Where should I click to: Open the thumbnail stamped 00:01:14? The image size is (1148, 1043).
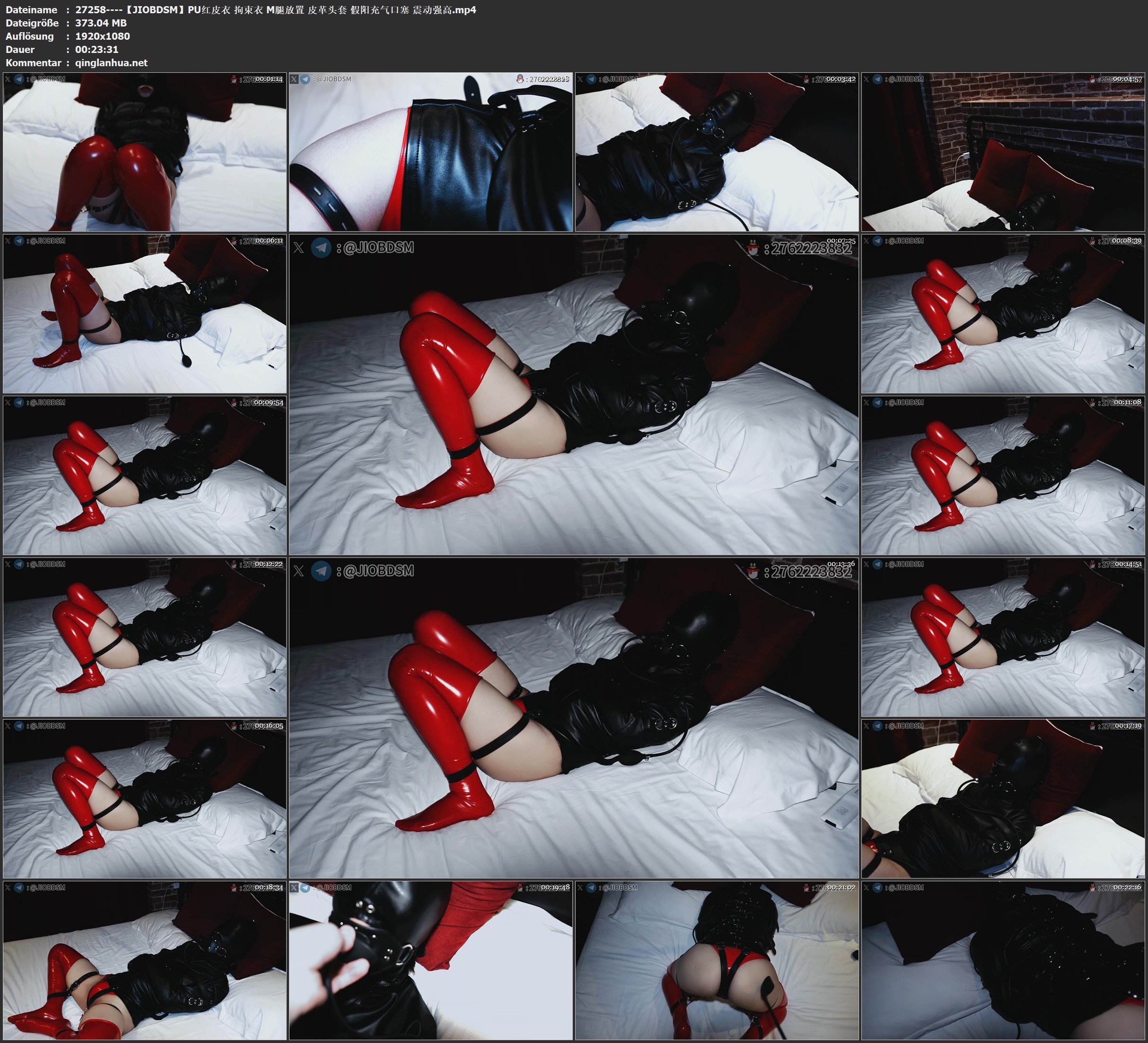pos(145,152)
